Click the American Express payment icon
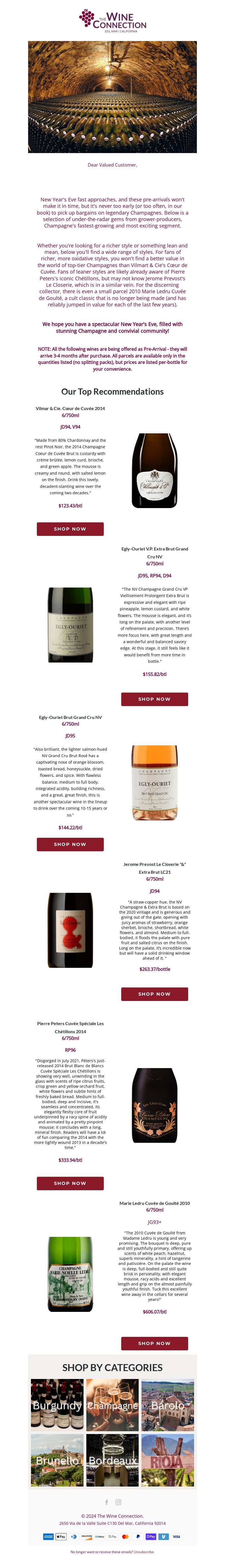This screenshot has height=1568, width=225. 48,1536
